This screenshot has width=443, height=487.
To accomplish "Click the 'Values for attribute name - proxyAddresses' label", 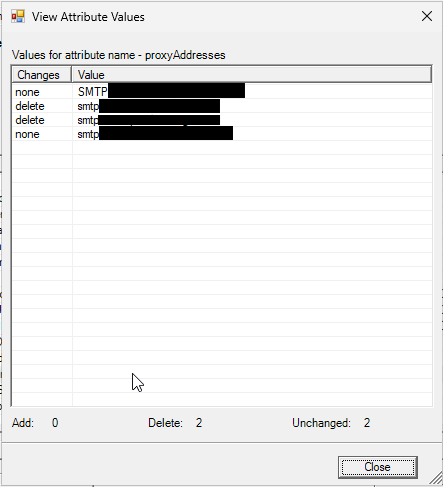I will coord(119,55).
